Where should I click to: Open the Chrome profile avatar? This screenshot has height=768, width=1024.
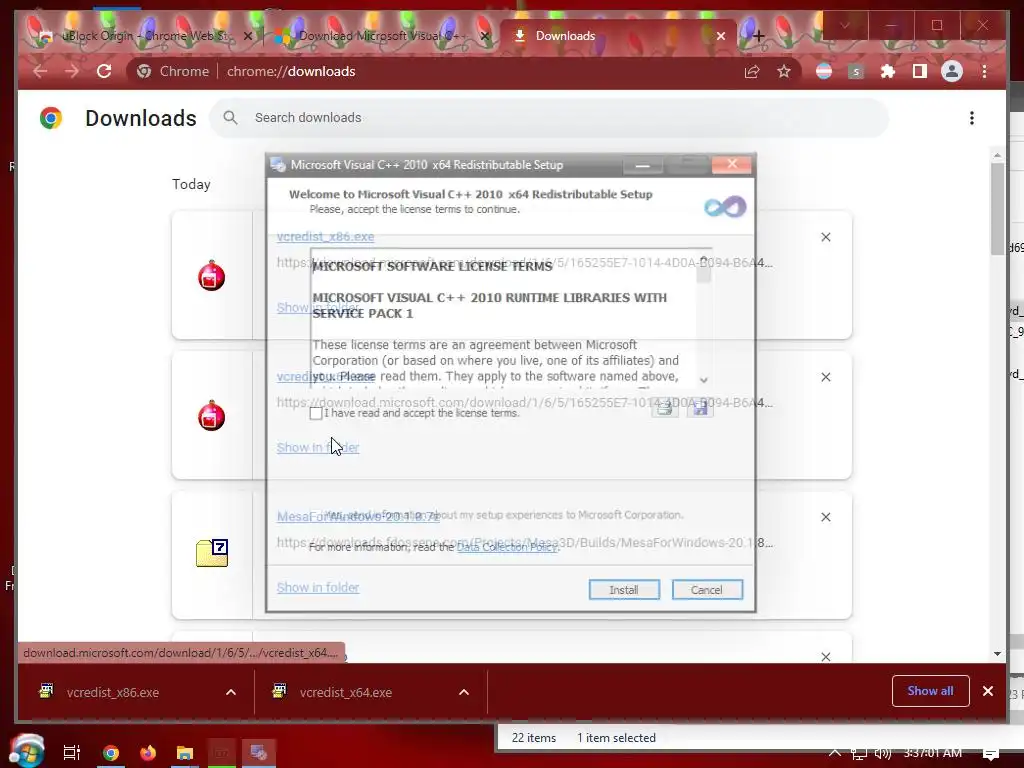tap(952, 71)
